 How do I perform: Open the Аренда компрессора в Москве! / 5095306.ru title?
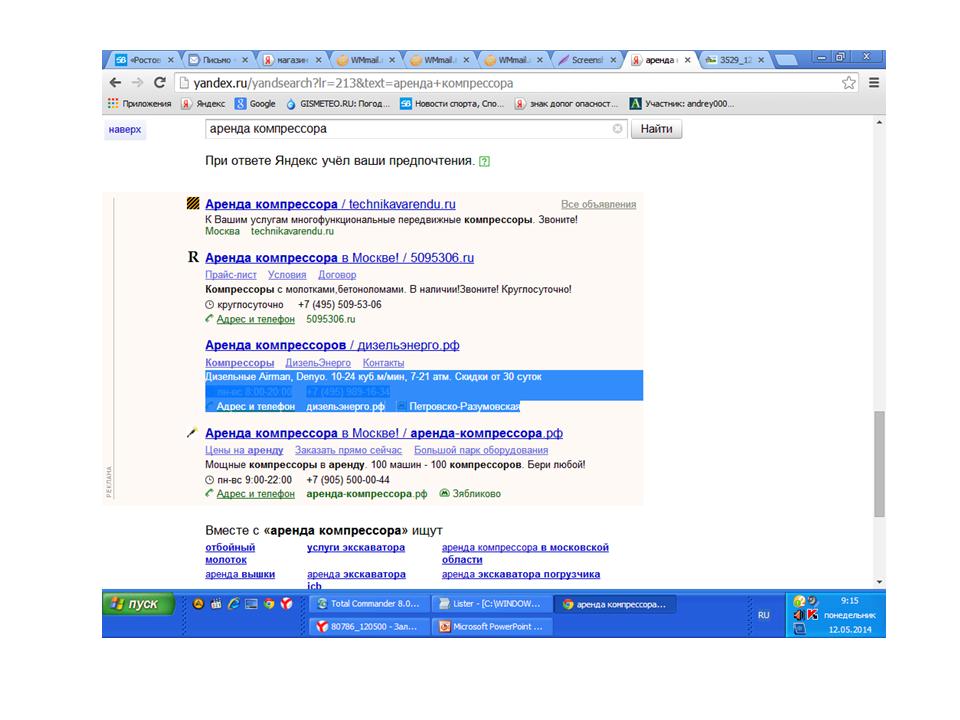click(x=339, y=258)
